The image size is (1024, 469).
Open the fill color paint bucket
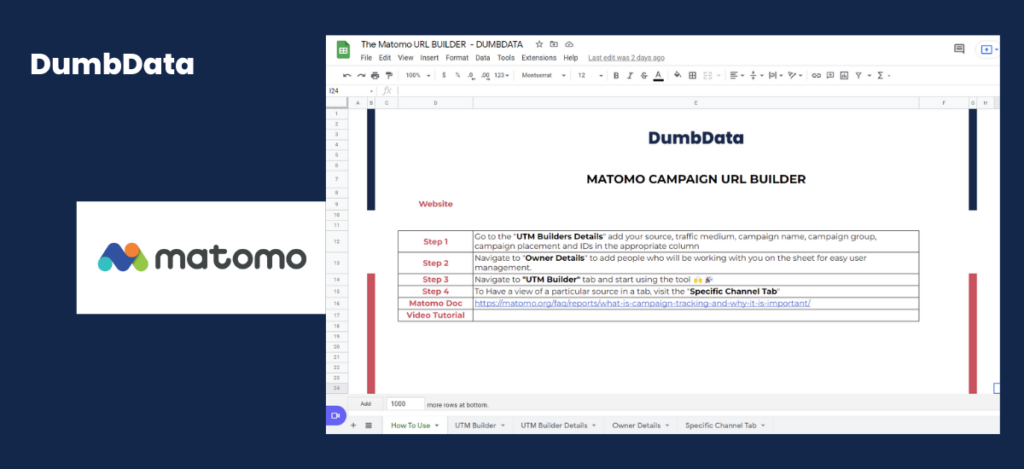pos(677,76)
